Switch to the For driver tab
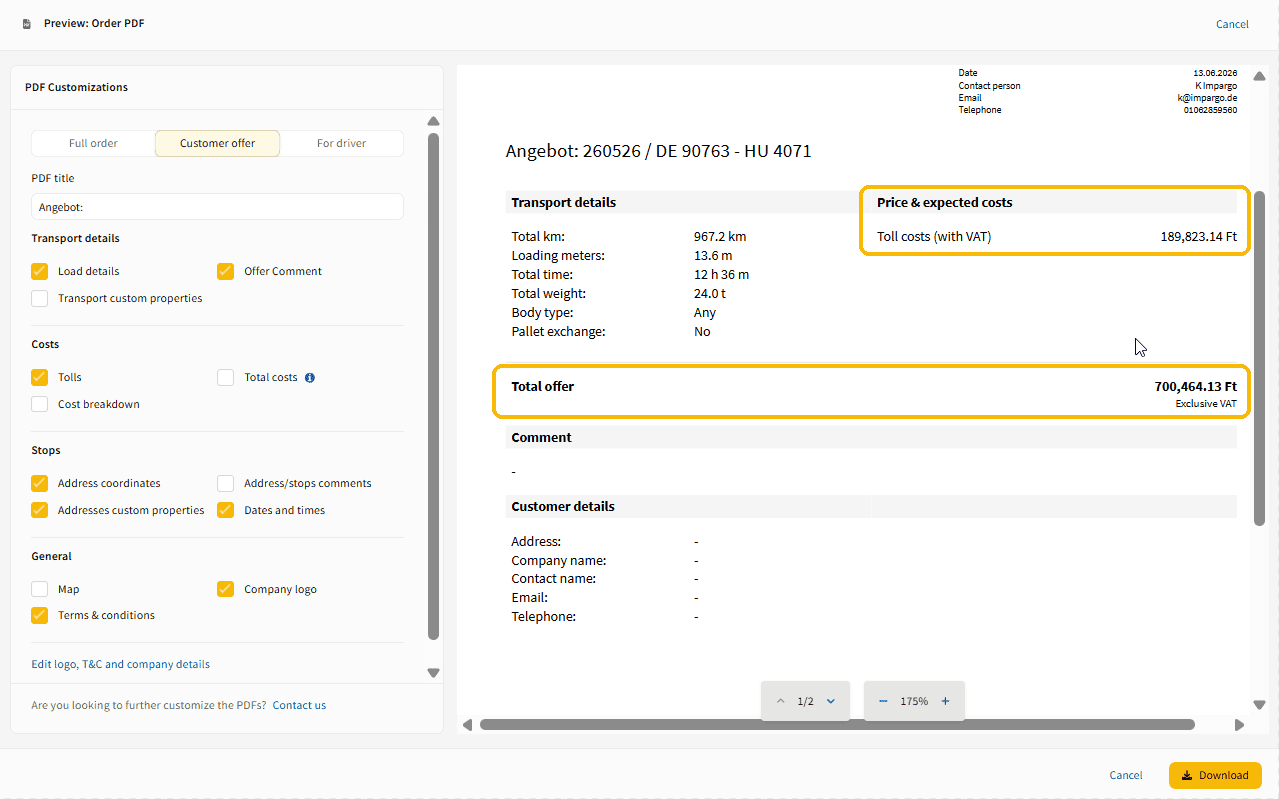The width and height of the screenshot is (1279, 799). 341,143
